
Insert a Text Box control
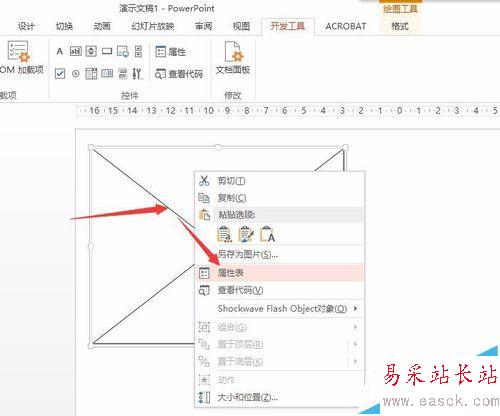point(76,51)
